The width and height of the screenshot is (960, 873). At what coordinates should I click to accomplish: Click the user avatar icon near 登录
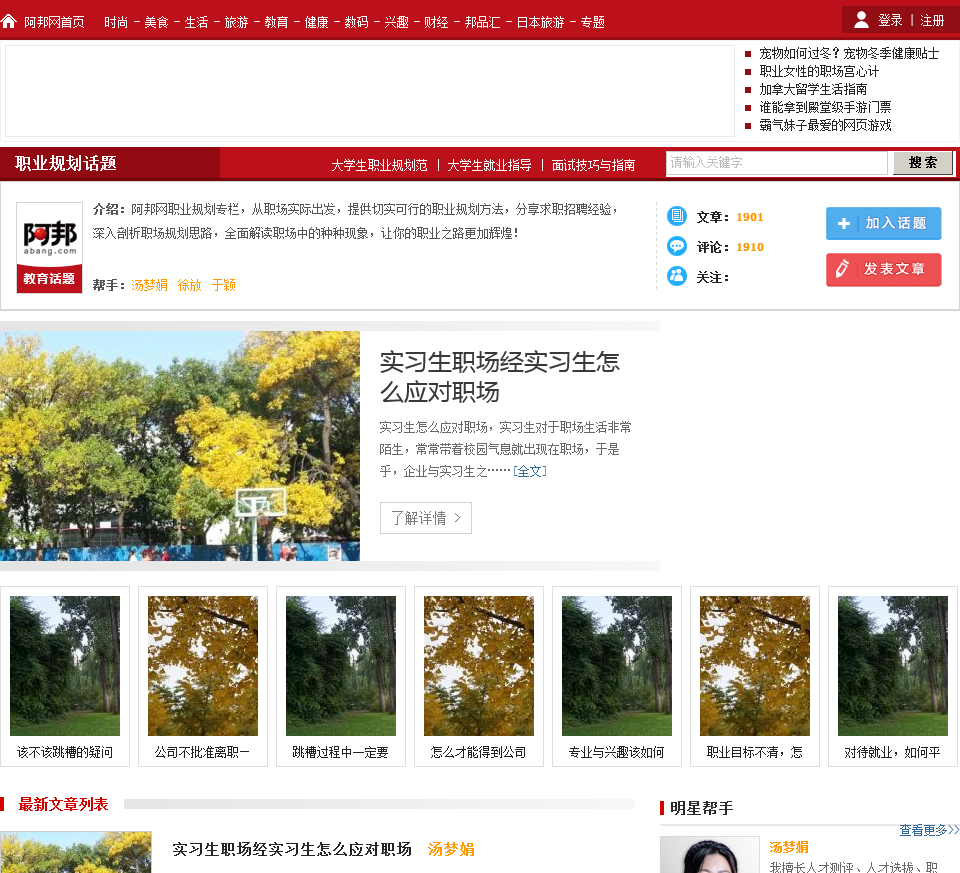coord(861,20)
